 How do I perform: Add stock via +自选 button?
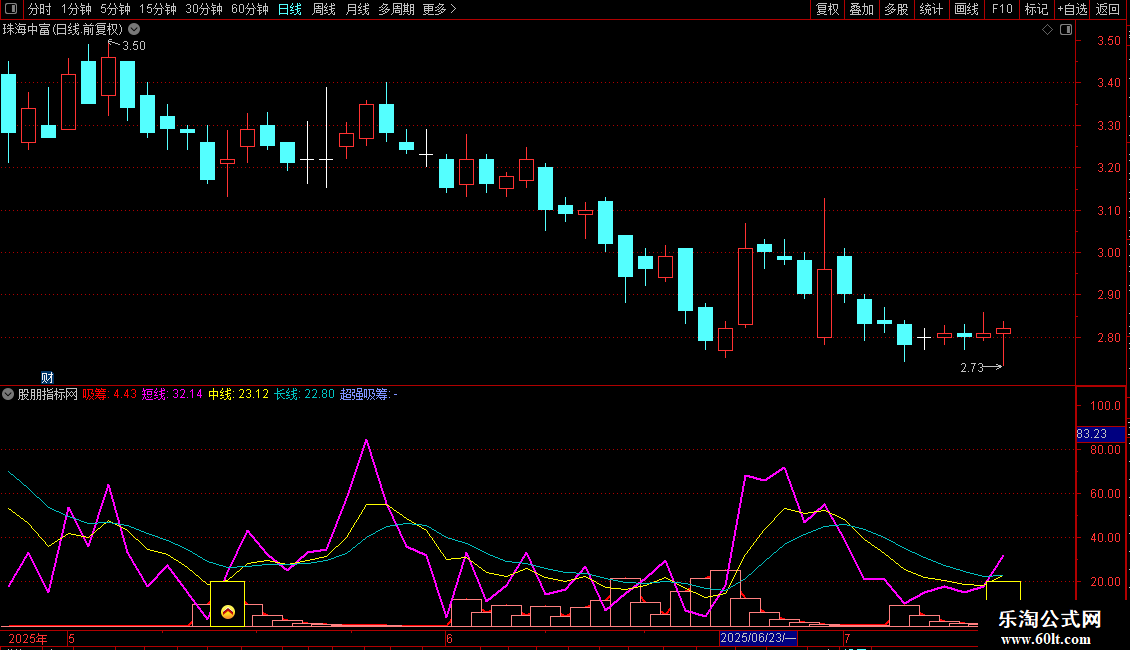tap(1072, 9)
